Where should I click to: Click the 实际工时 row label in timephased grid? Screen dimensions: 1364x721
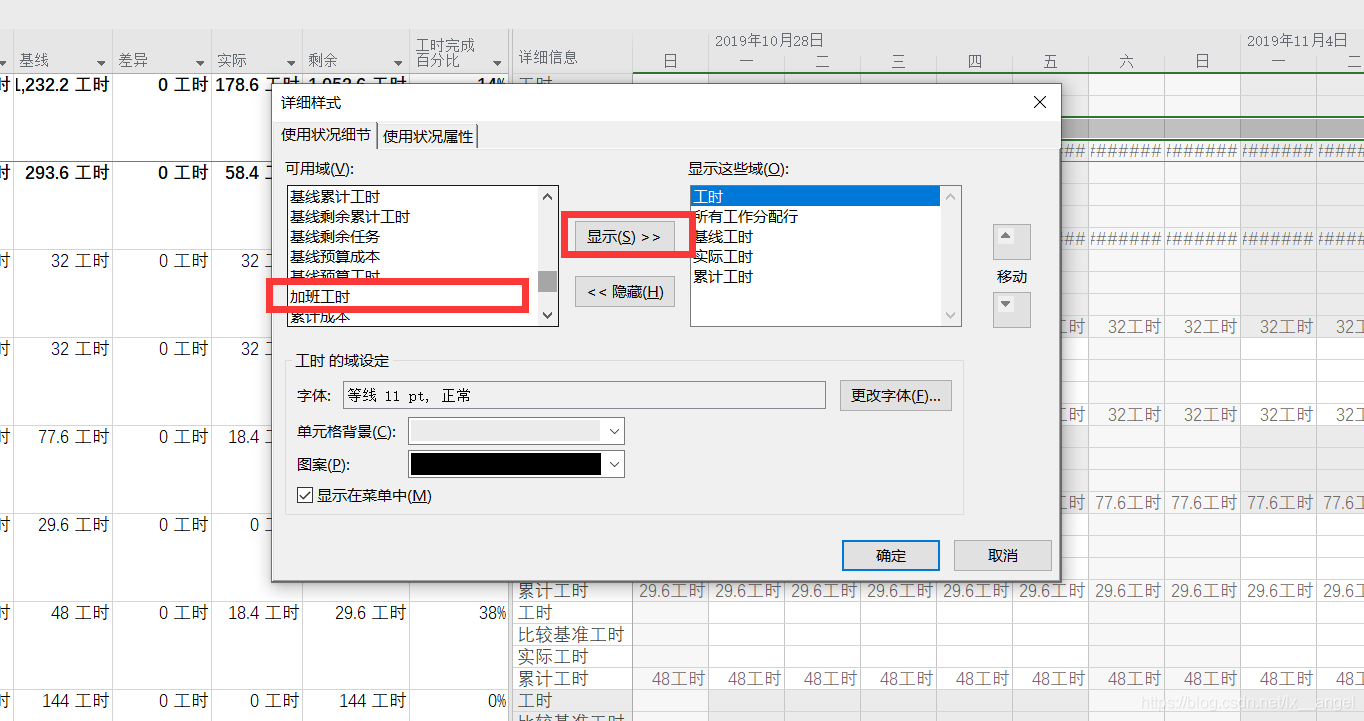pyautogui.click(x=553, y=657)
